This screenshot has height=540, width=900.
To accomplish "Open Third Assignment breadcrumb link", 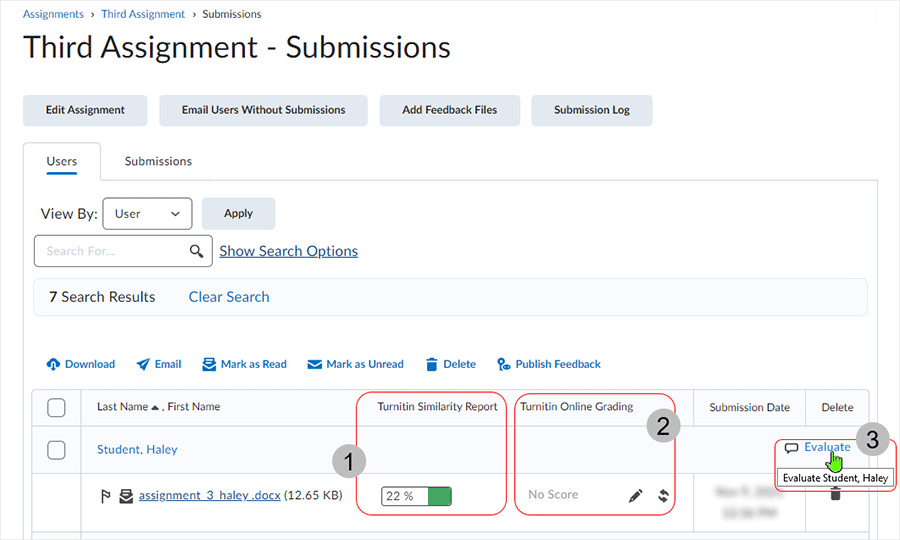I will pos(143,14).
